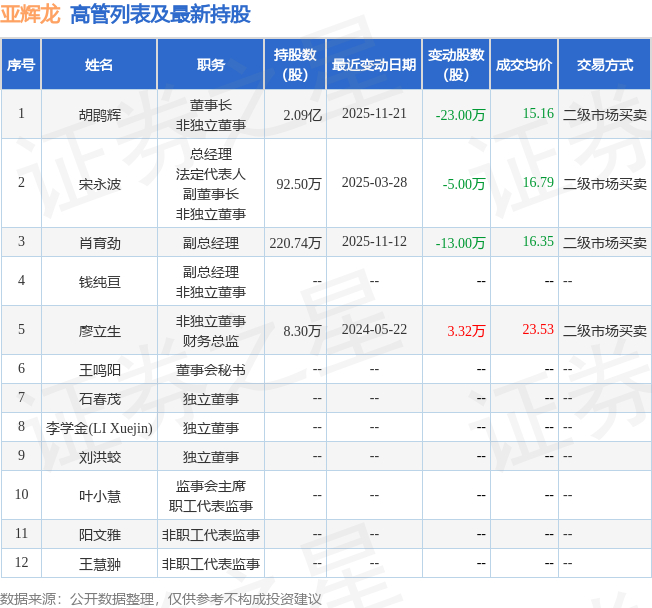Click the 变动股数(股) column header
This screenshot has height=608, width=652.
[456, 64]
